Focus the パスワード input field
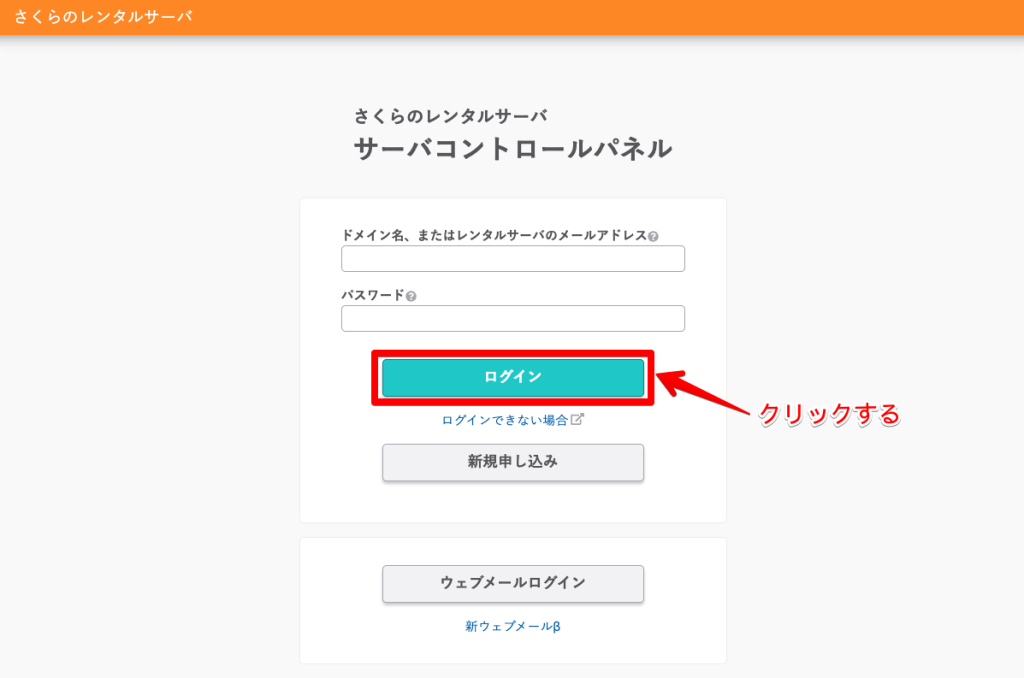The height and width of the screenshot is (678, 1024). pyautogui.click(x=513, y=318)
